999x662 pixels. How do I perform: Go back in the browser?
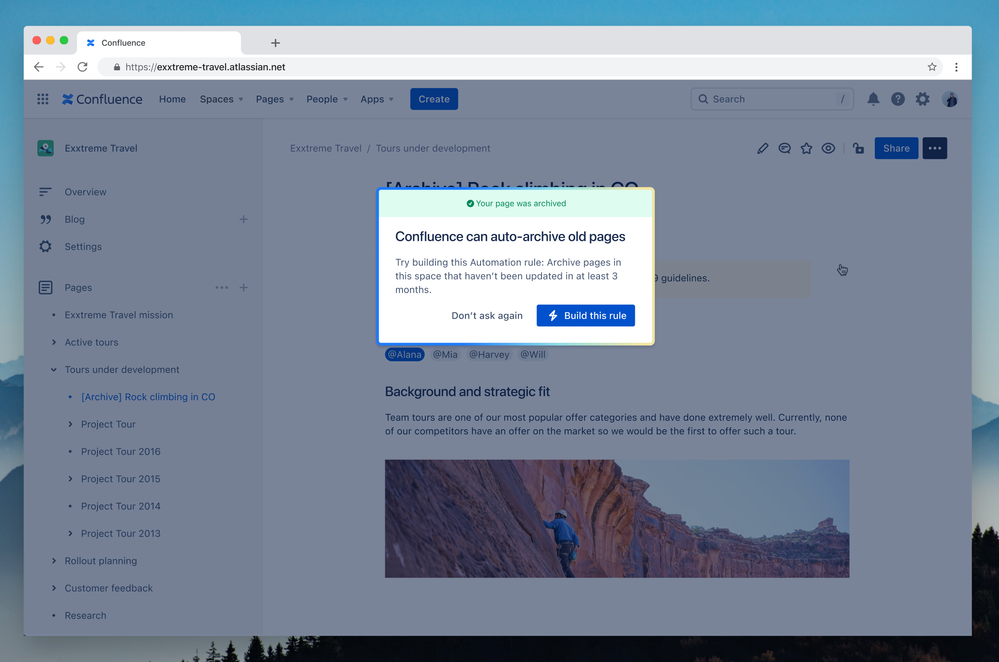39,67
